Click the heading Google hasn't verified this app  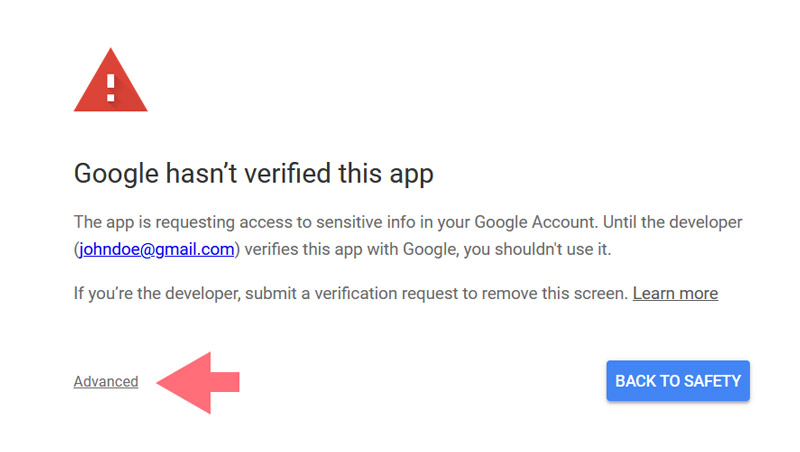point(254,173)
